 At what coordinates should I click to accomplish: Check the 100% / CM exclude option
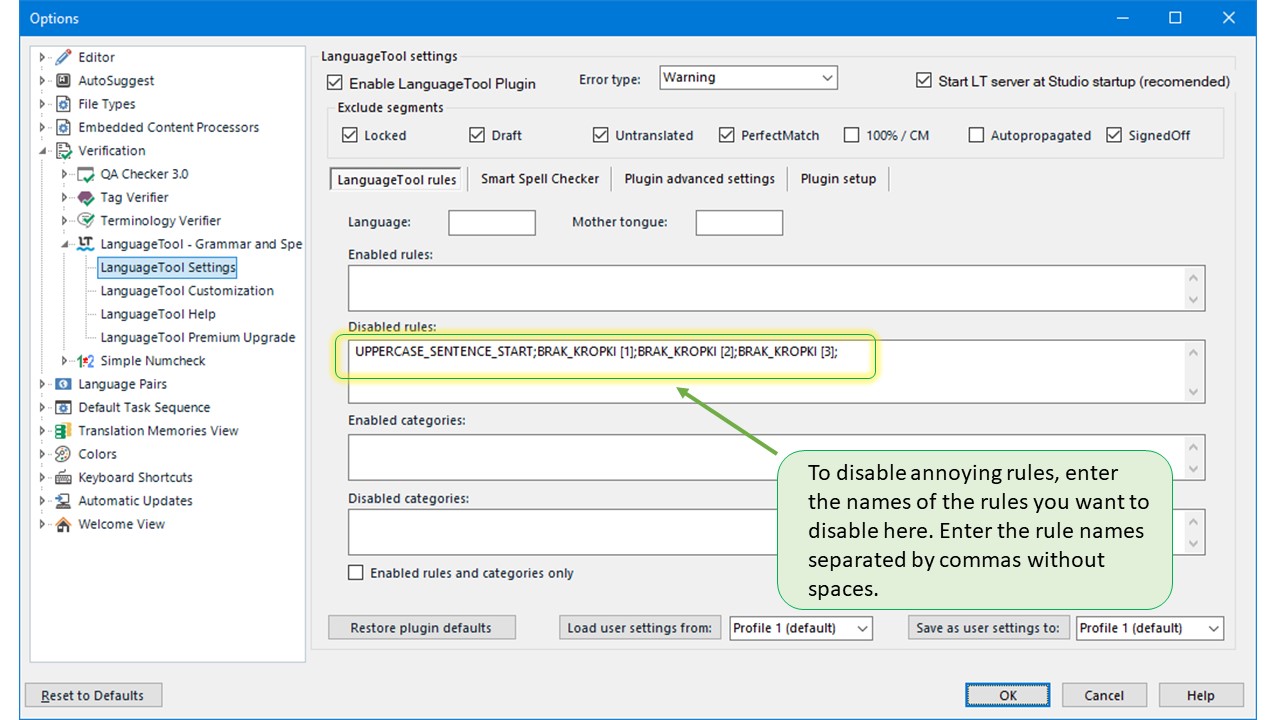point(851,135)
